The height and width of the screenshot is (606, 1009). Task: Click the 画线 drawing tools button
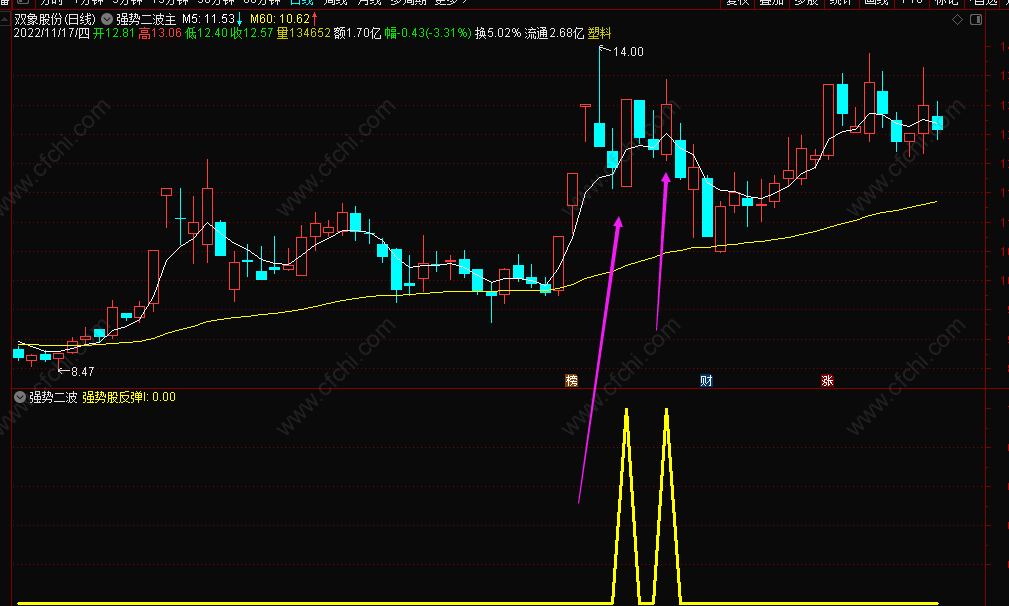(876, 2)
